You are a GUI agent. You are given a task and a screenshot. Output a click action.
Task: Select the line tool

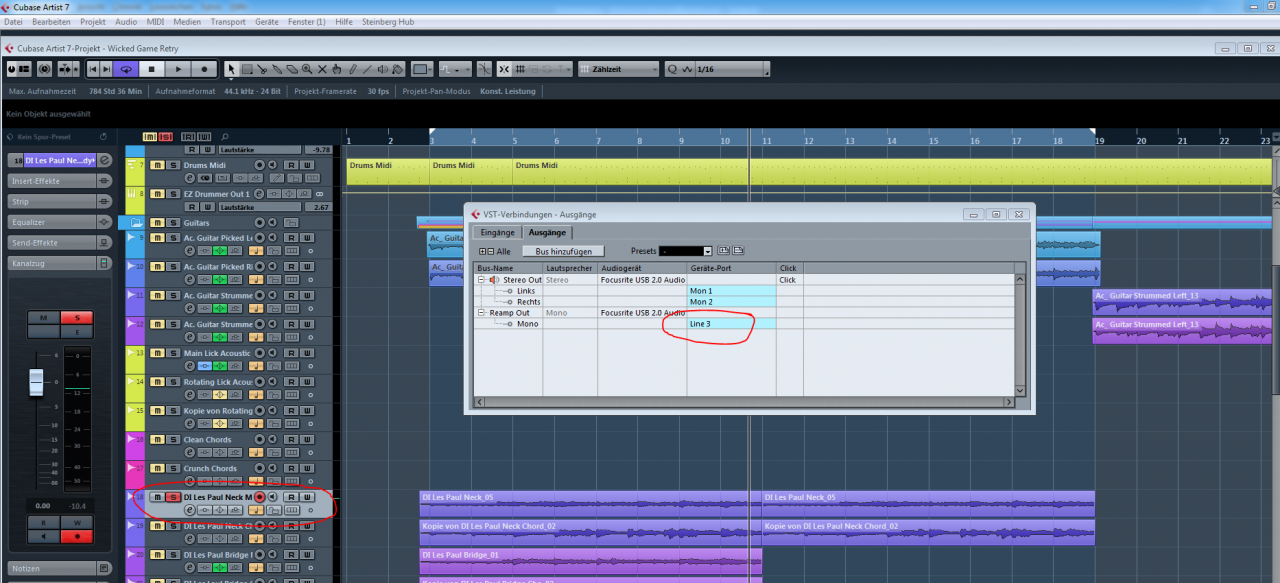367,70
